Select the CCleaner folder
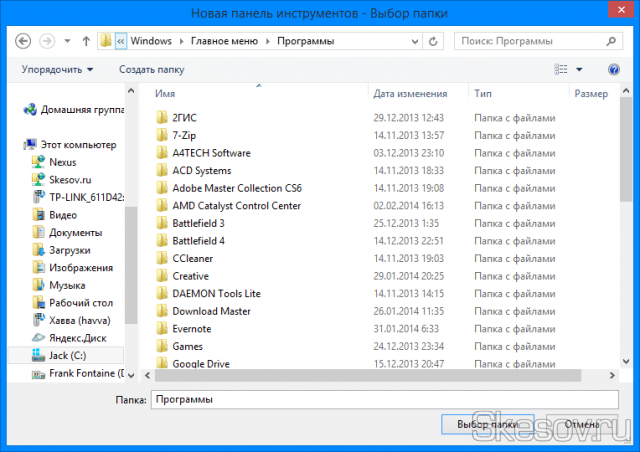This screenshot has width=640, height=452. (x=192, y=258)
